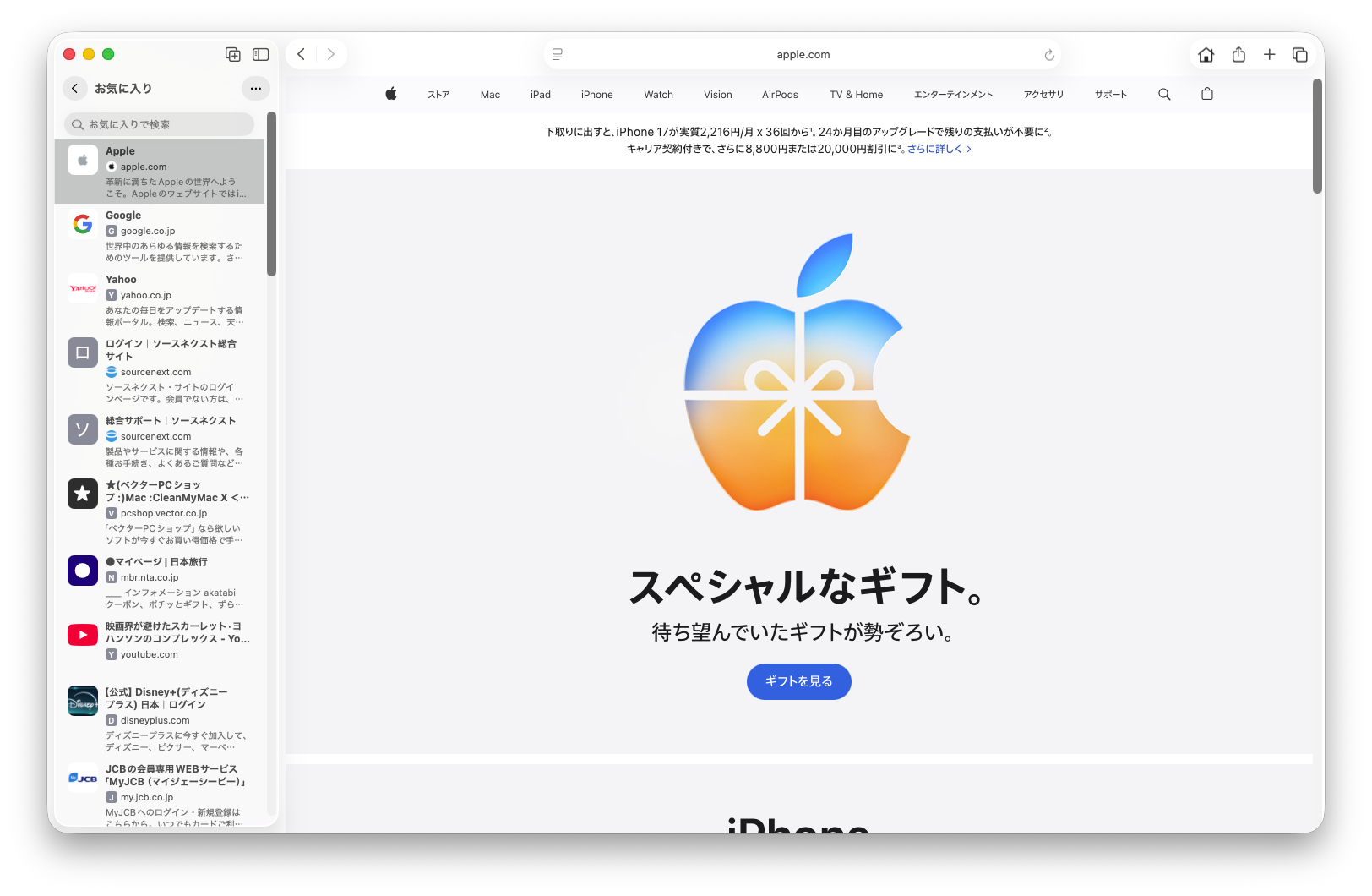
Task: Open the AirPods navigation menu item
Action: 779,95
